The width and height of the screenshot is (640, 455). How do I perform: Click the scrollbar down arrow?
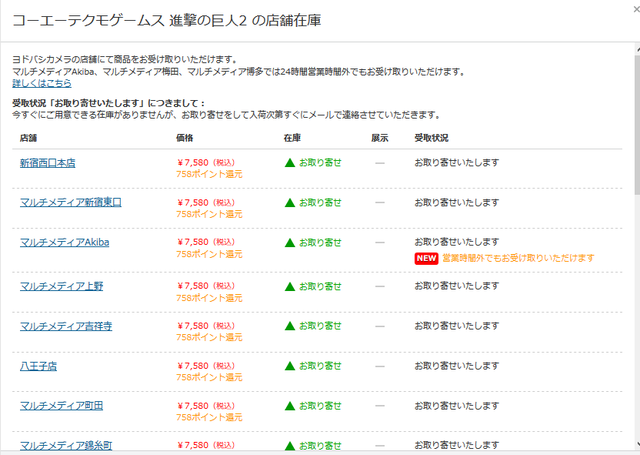click(x=637, y=444)
